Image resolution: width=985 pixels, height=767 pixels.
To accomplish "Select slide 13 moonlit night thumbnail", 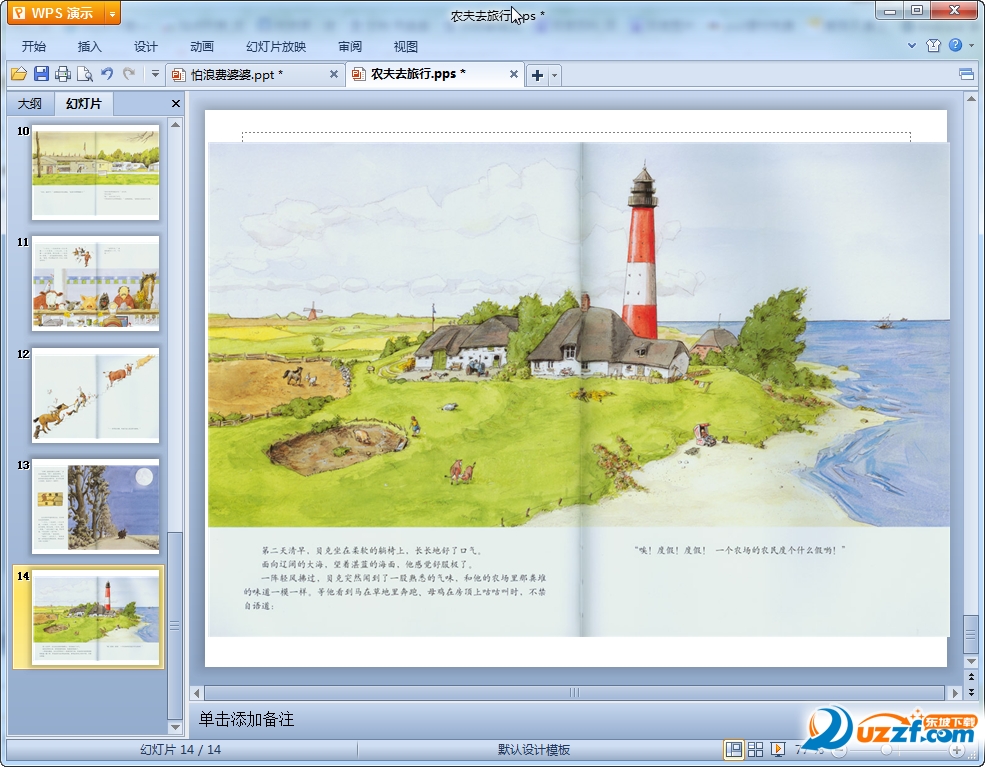I will click(x=95, y=506).
